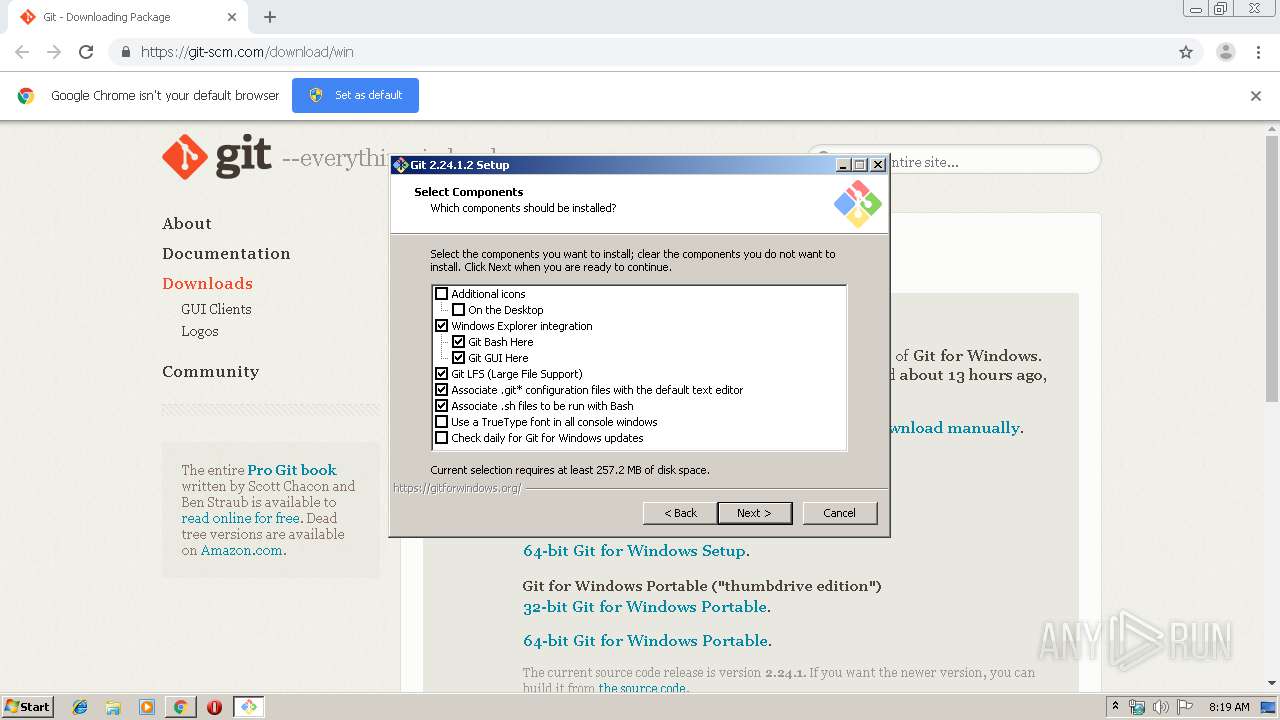This screenshot has height=720, width=1280.
Task: Open Chrome three-dot menu
Action: click(1259, 52)
